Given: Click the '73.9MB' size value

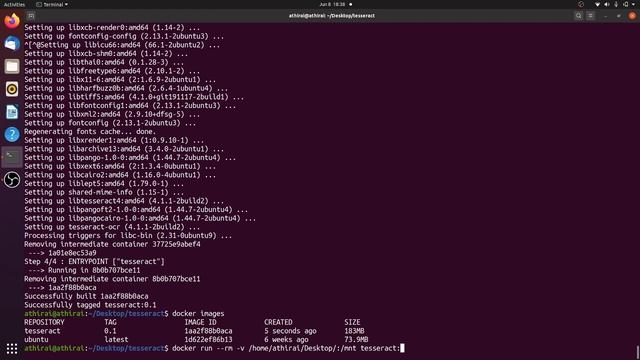Looking at the screenshot, I should (x=356, y=340).
